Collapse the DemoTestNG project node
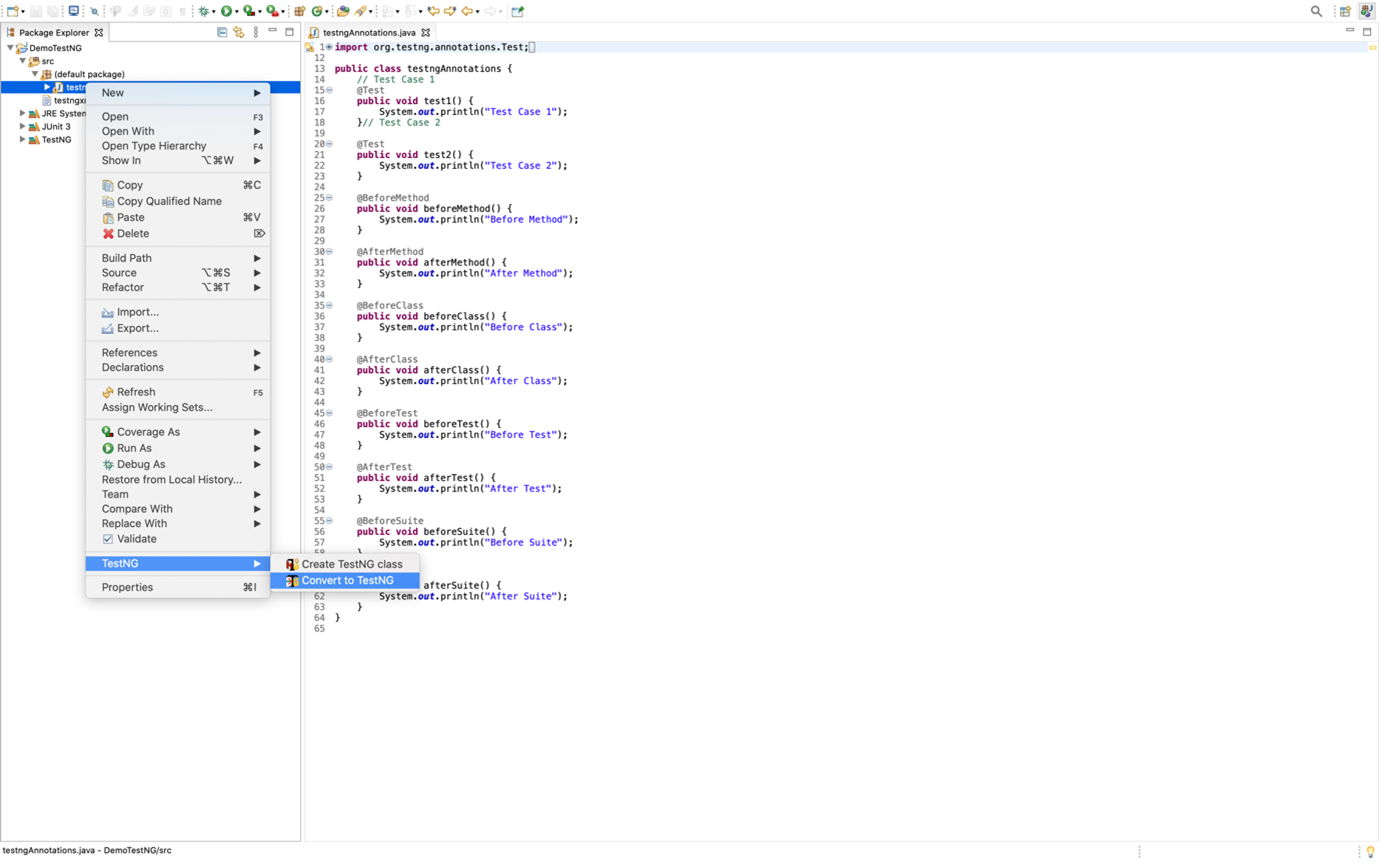 (8, 47)
